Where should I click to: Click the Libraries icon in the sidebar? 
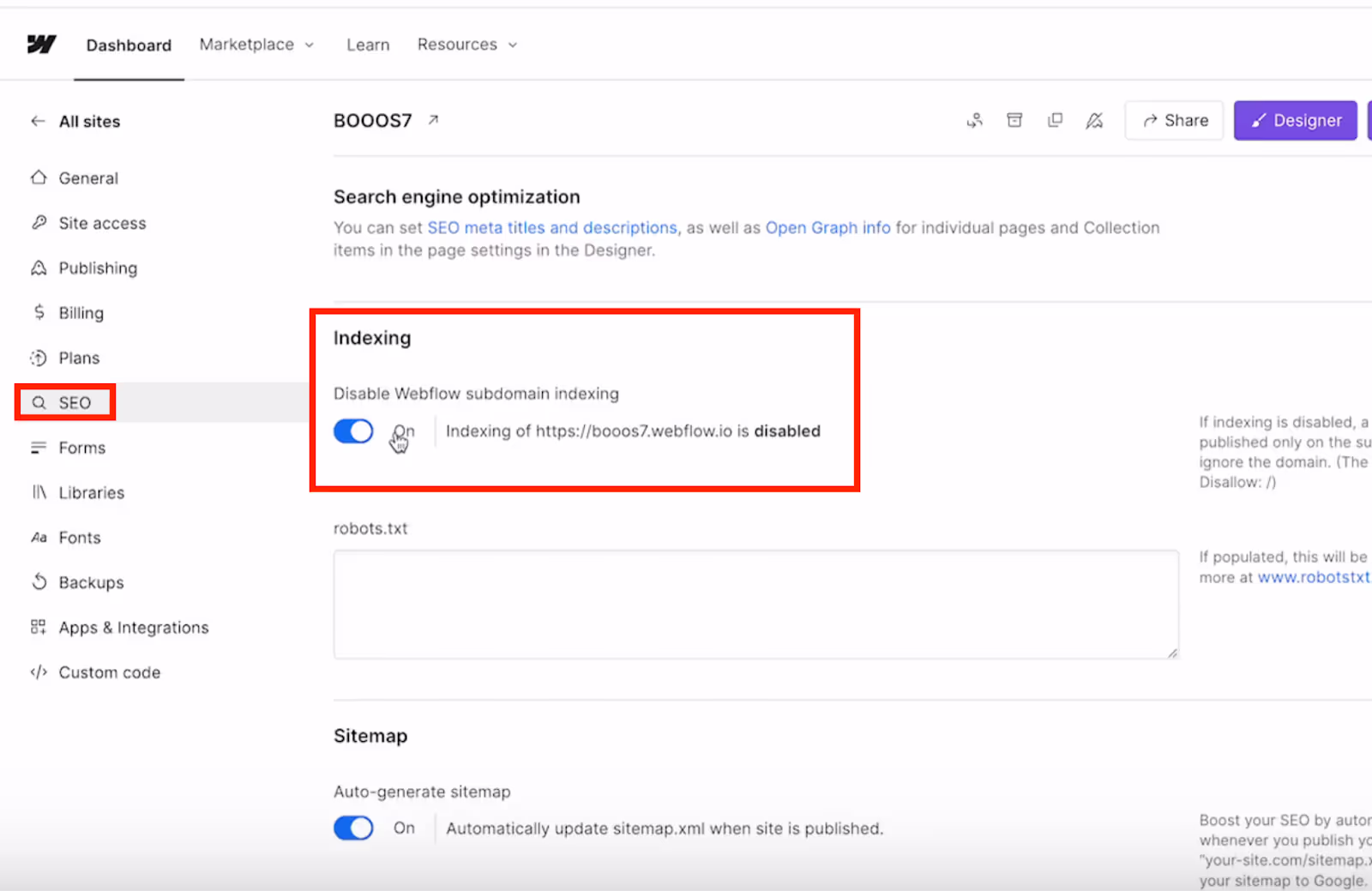click(39, 492)
